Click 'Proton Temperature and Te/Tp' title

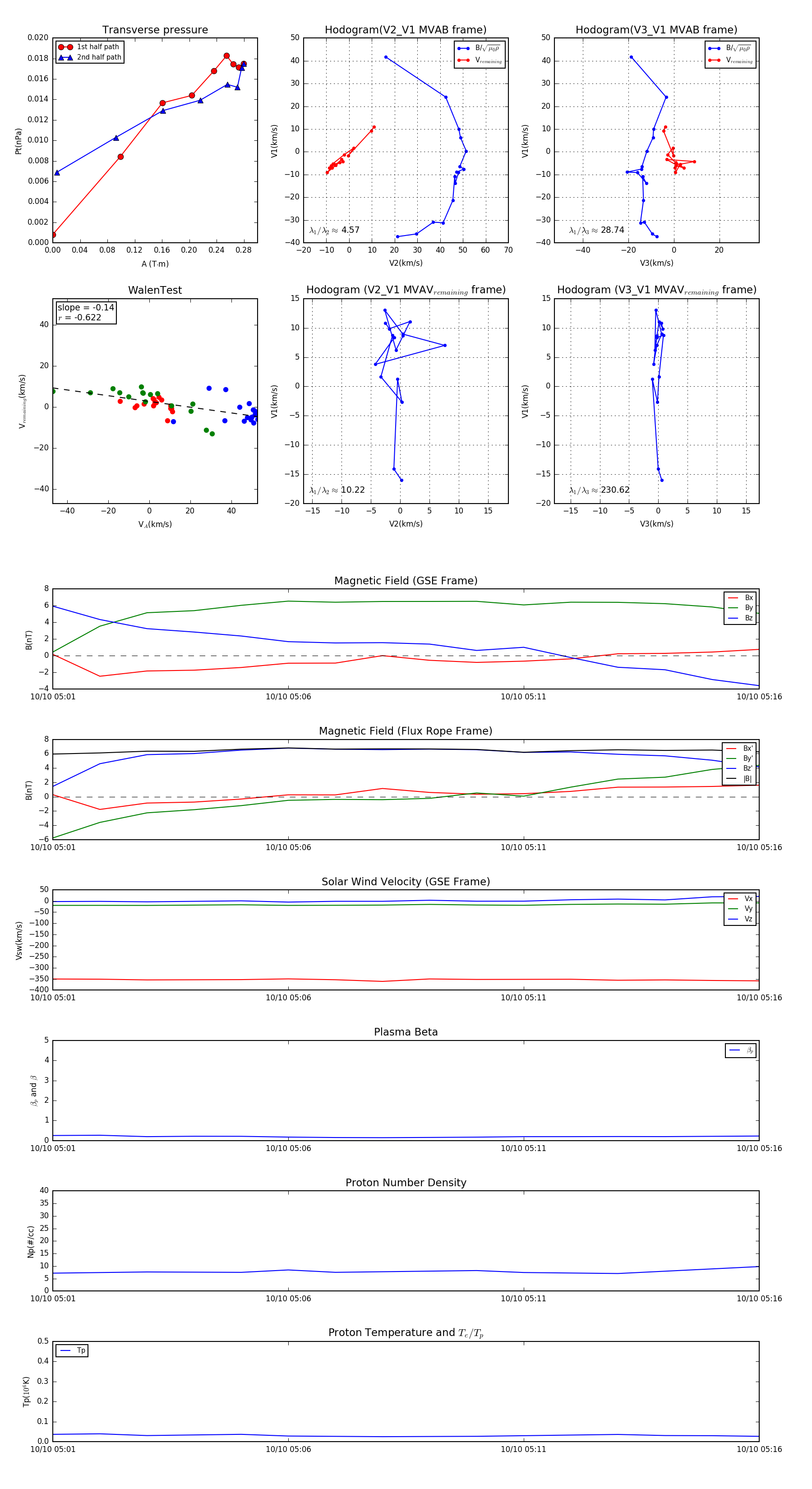pyautogui.click(x=406, y=1333)
